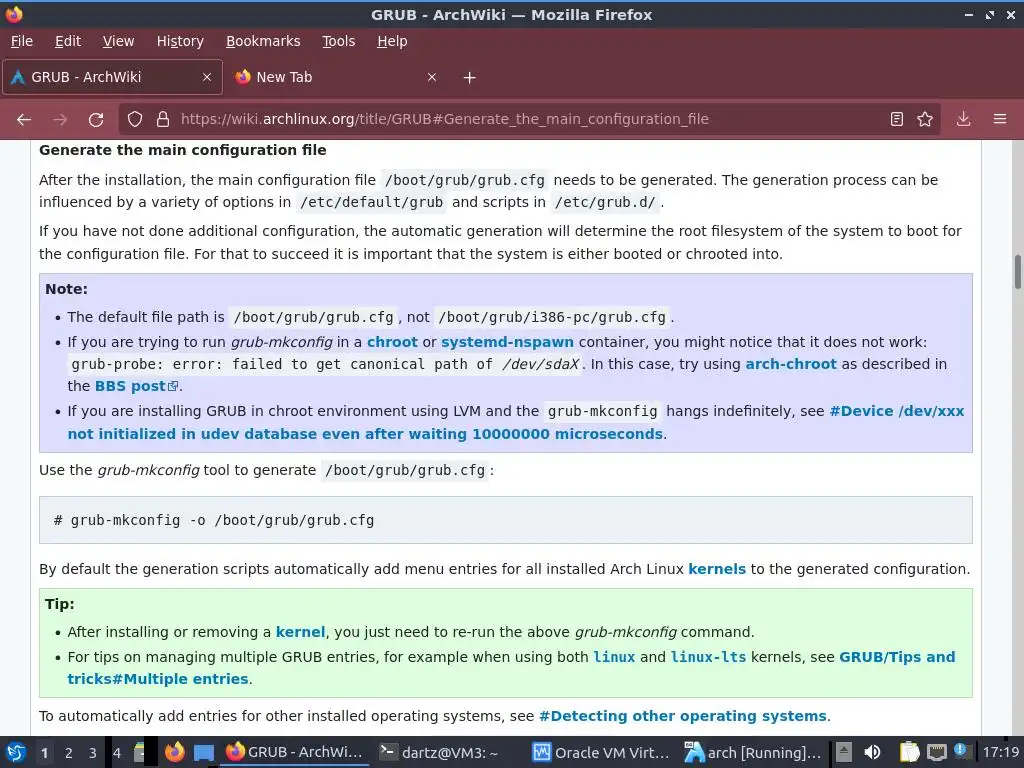The image size is (1024, 768).
Task: Reload the current page
Action: click(96, 120)
